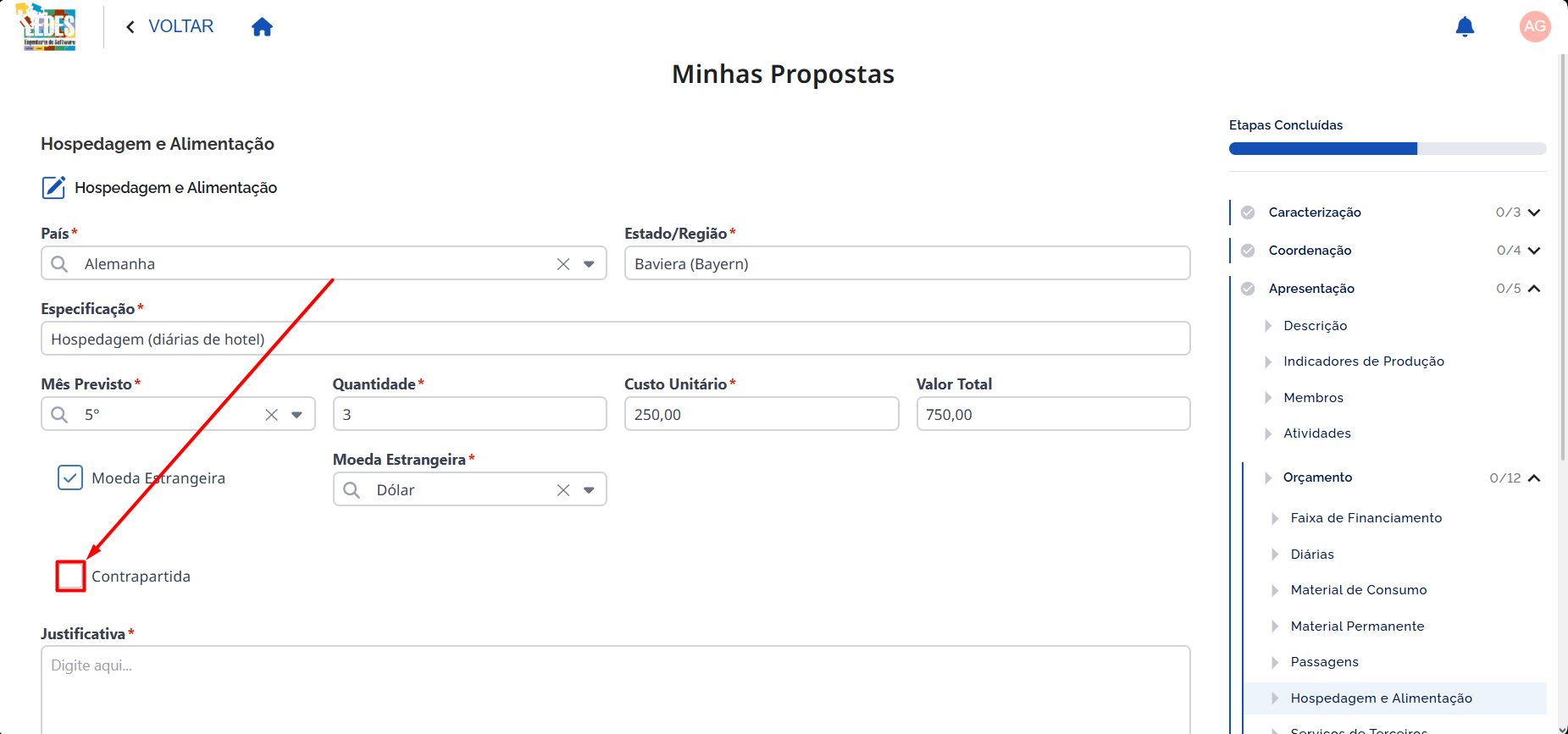The image size is (1568, 734).
Task: Check the Contrapartida checkbox
Action: [70, 577]
